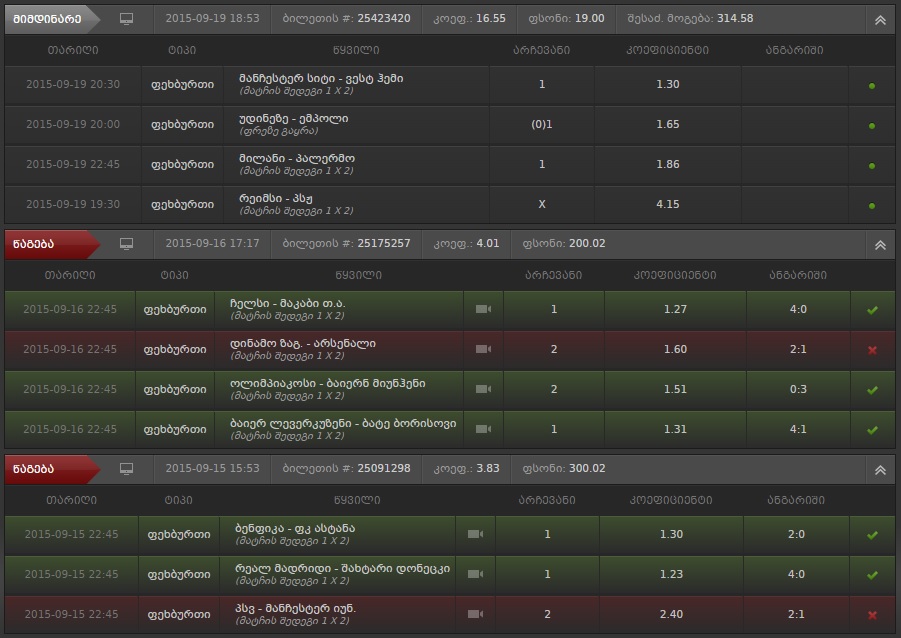Click green checkmark on რეალ მადრიდი row
The height and width of the screenshot is (638, 901).
[872, 575]
